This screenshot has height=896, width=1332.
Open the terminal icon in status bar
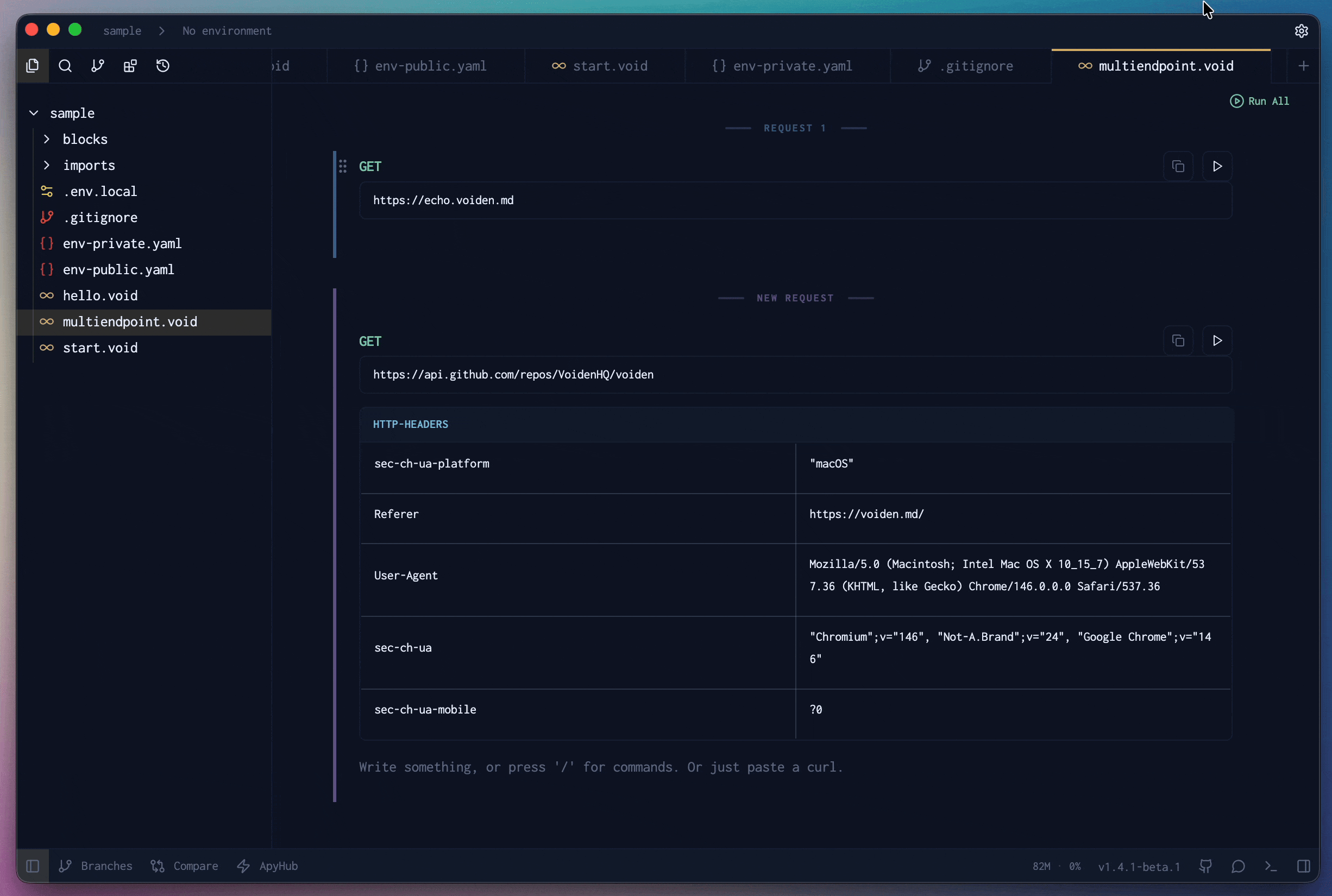tap(1271, 866)
